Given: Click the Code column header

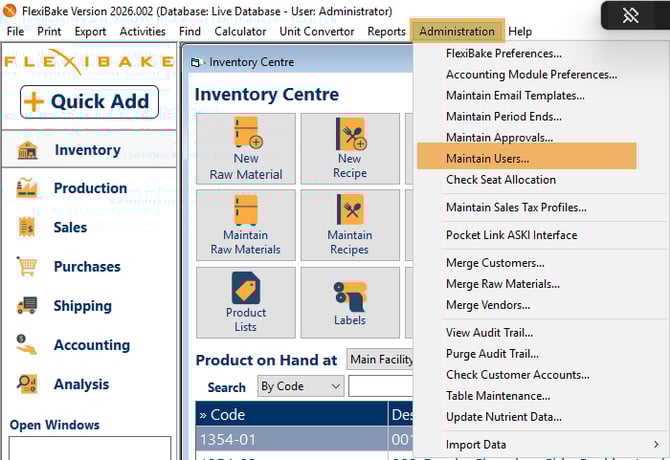Looking at the screenshot, I should 290,414.
